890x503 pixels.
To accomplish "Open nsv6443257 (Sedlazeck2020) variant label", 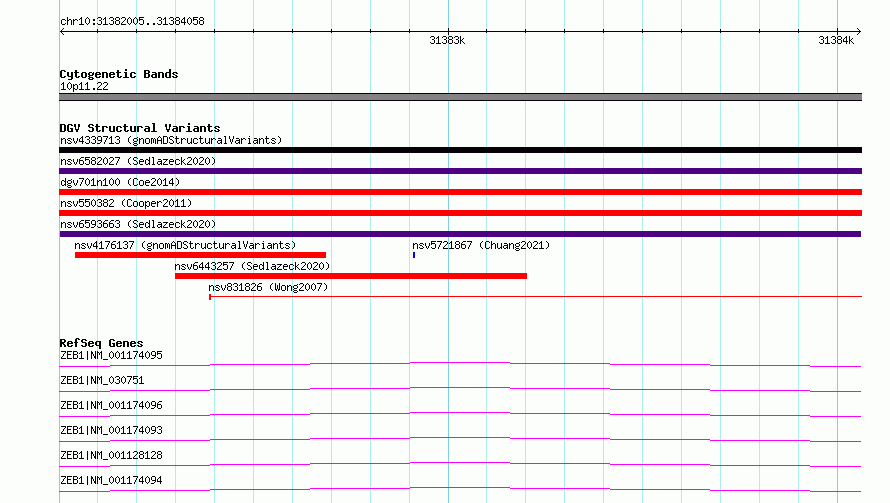I will point(252,266).
